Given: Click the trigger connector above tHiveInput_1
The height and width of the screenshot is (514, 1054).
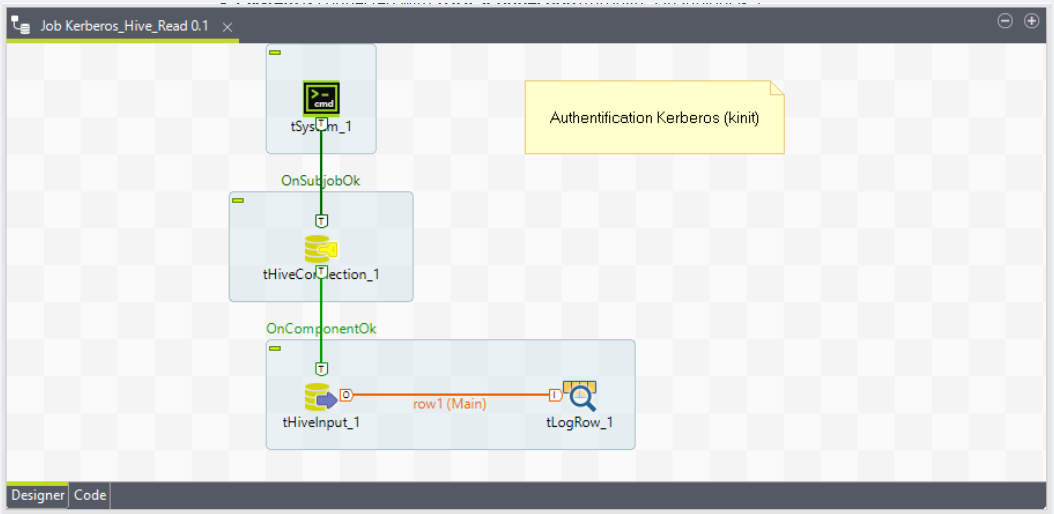Looking at the screenshot, I should 321,368.
